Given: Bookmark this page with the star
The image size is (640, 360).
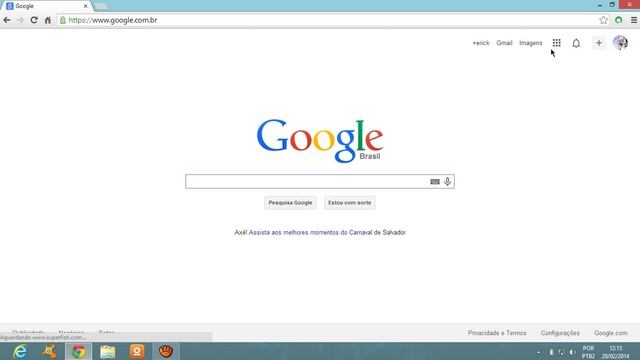Looking at the screenshot, I should coord(603,20).
